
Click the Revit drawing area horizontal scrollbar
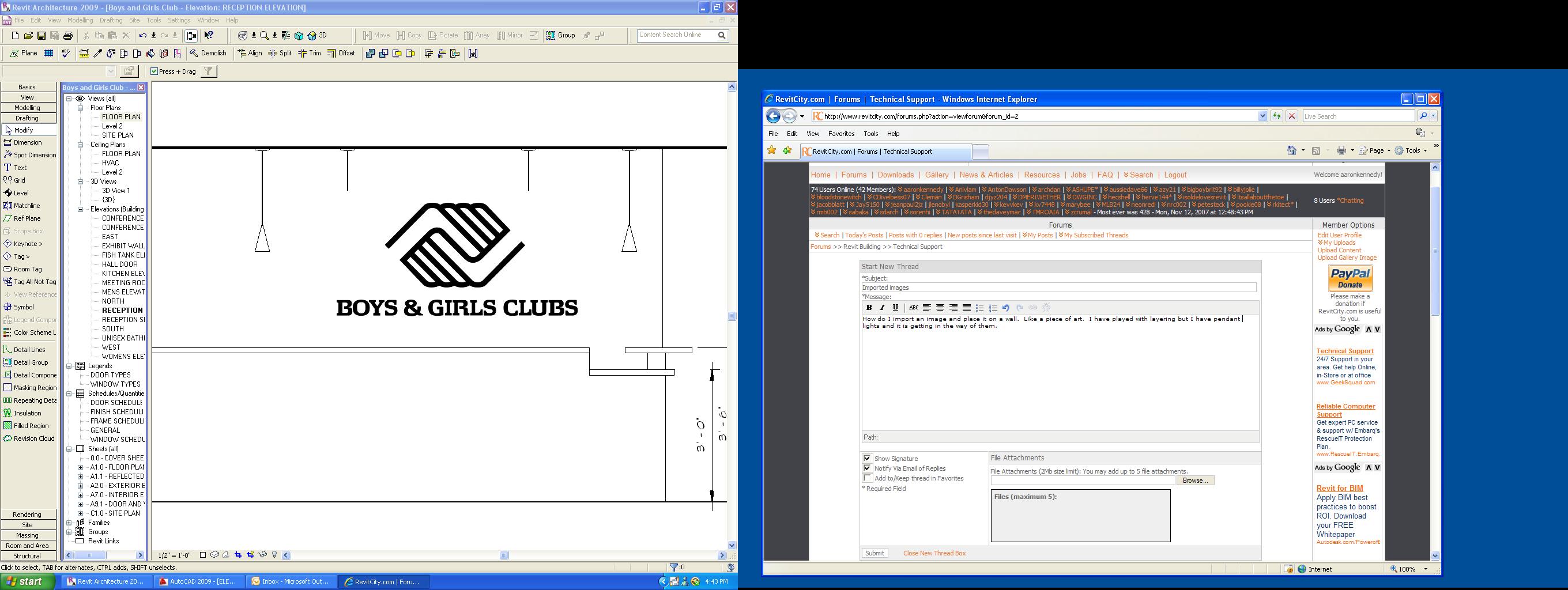click(x=504, y=555)
